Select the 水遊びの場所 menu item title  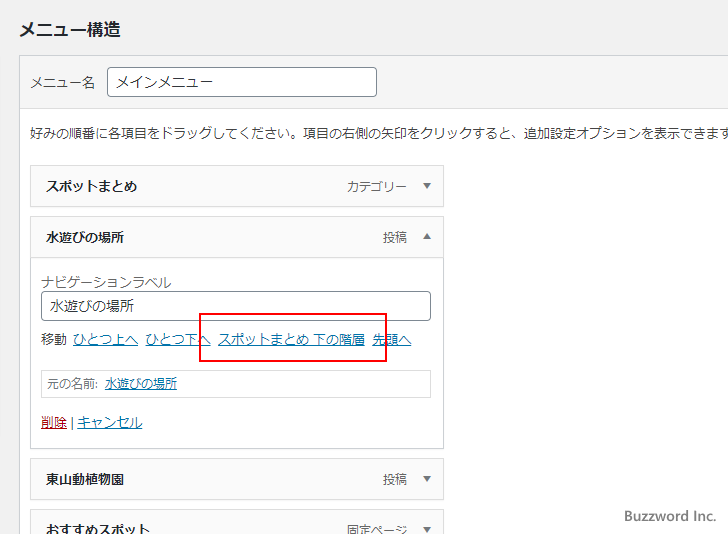(x=85, y=238)
